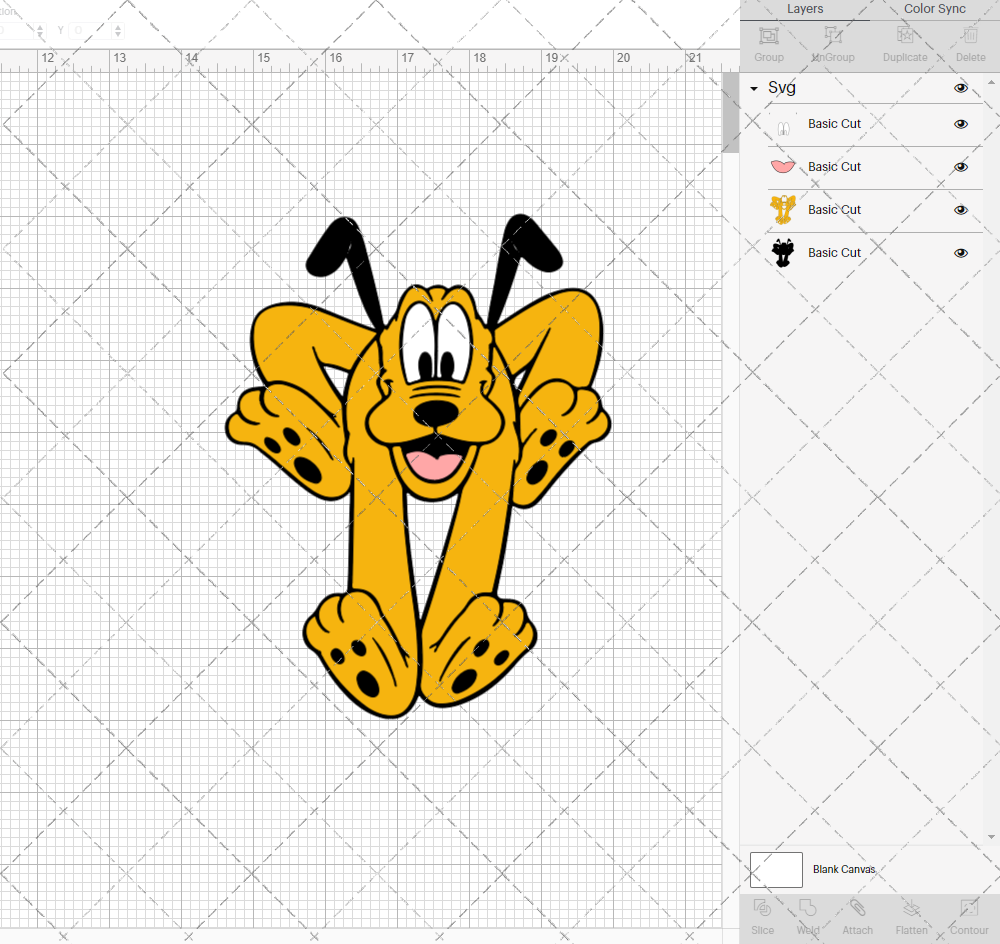The height and width of the screenshot is (944, 1000).
Task: Click the Attach paperclip icon
Action: tap(857, 908)
